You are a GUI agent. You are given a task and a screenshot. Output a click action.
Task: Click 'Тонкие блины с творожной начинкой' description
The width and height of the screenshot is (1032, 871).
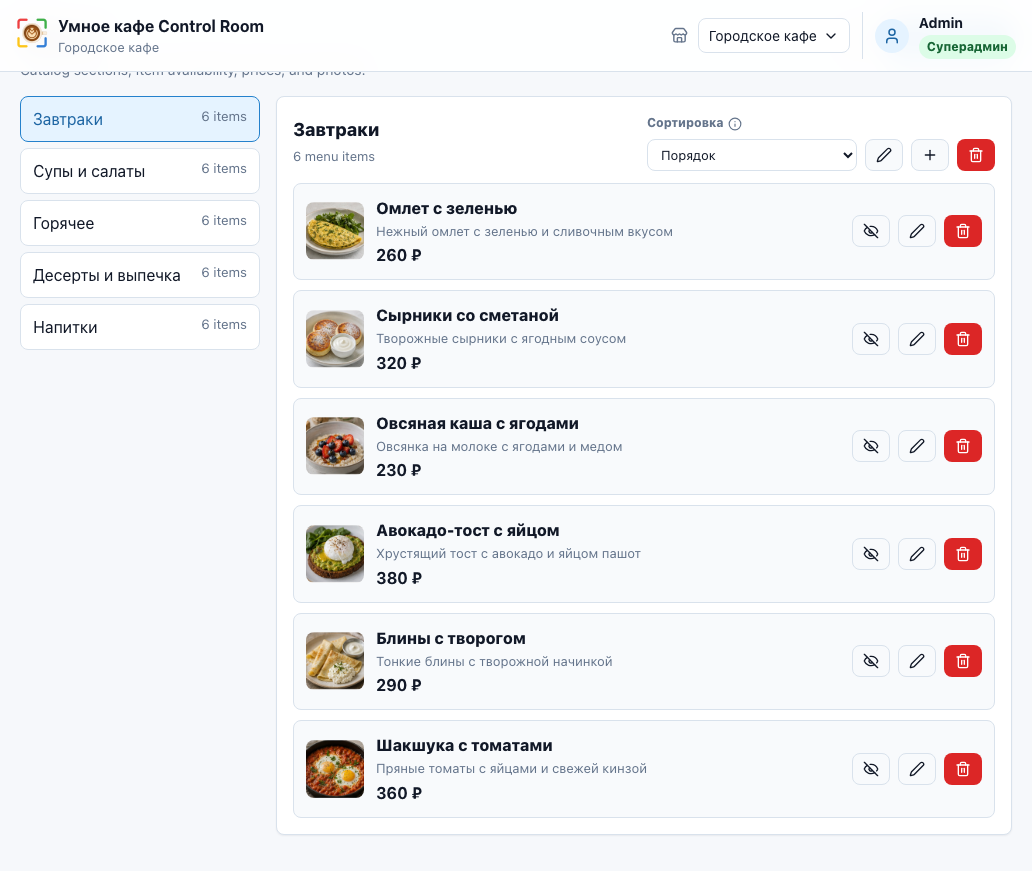click(x=494, y=662)
